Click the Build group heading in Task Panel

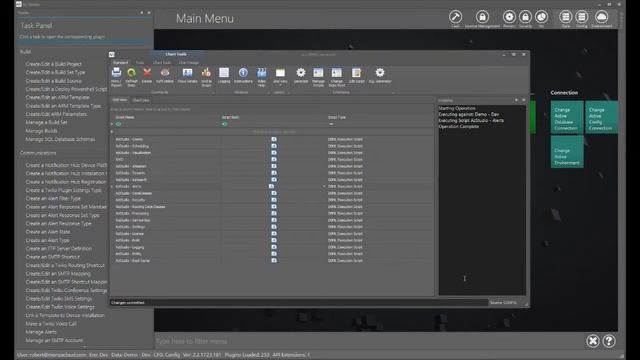(x=25, y=52)
